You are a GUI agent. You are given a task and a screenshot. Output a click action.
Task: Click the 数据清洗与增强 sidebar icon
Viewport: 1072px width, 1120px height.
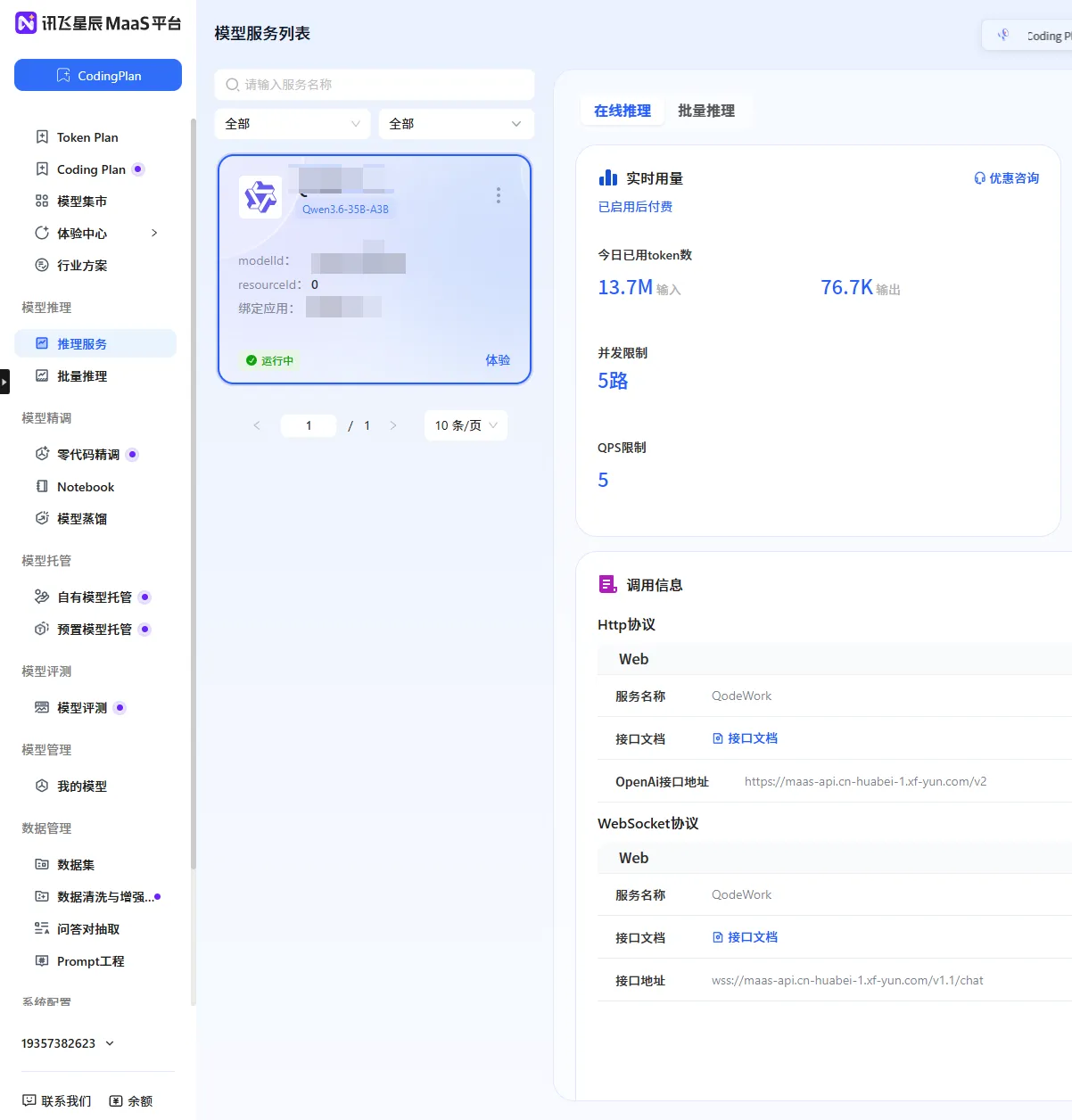42,897
